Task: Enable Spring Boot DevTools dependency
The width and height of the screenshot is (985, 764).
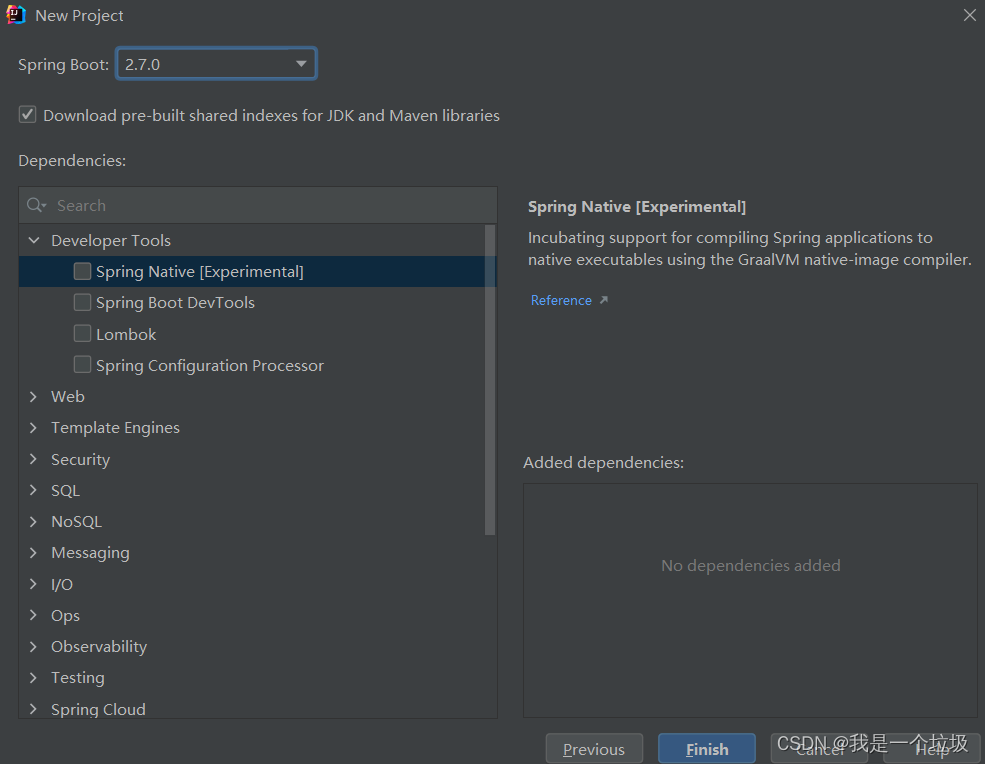Action: 82,302
